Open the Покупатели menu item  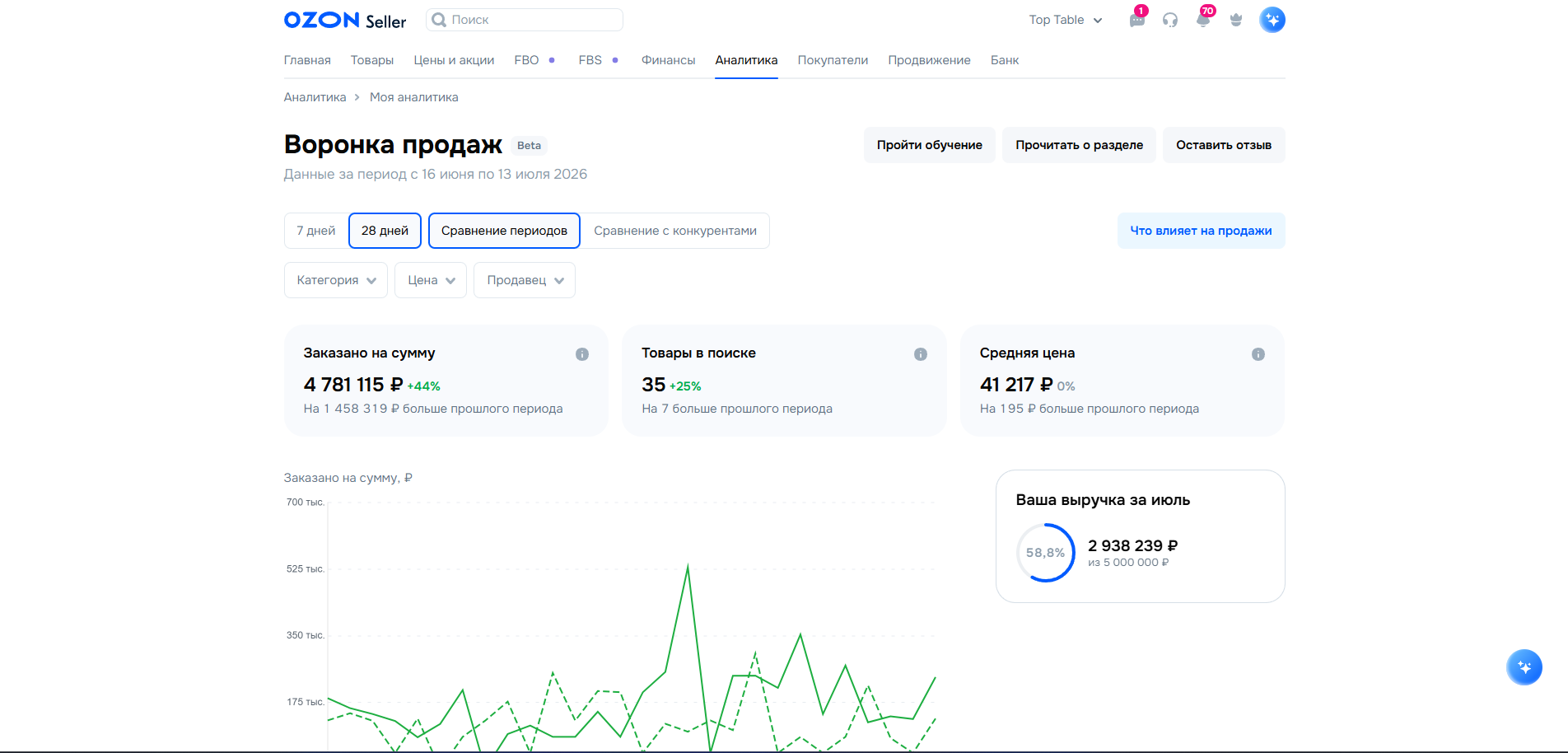coord(833,60)
